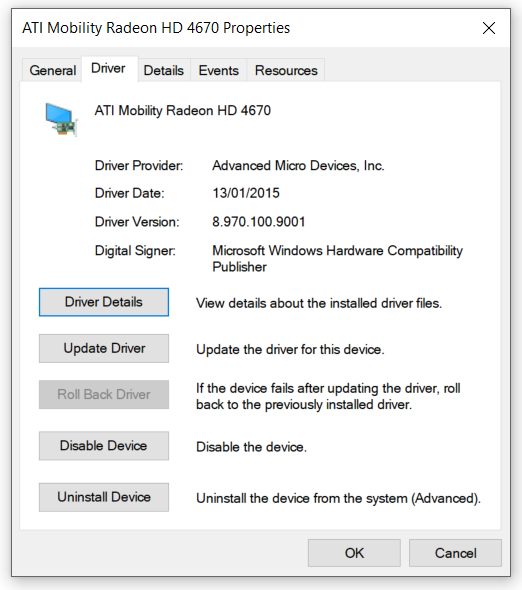The width and height of the screenshot is (522, 590).
Task: Dismiss the dialog with Cancel
Action: [455, 553]
